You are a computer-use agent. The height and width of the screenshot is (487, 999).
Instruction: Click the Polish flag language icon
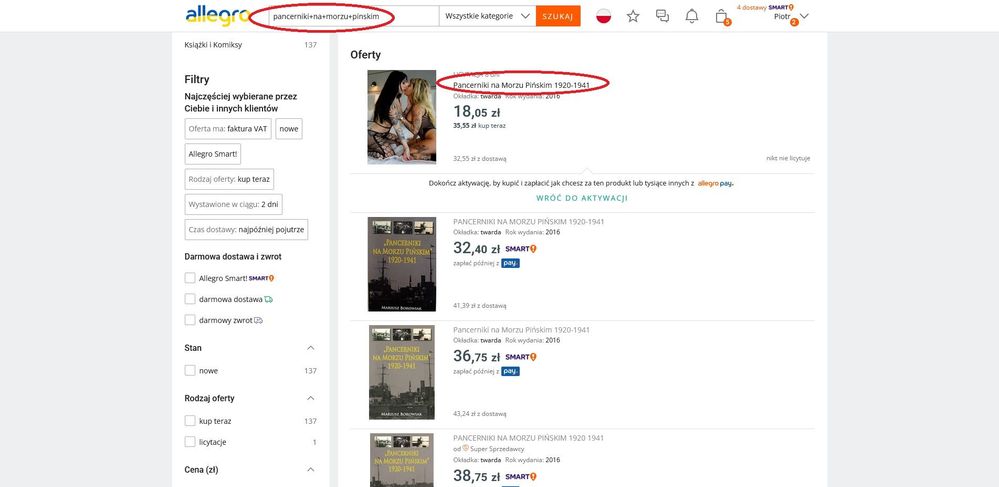[x=603, y=17]
